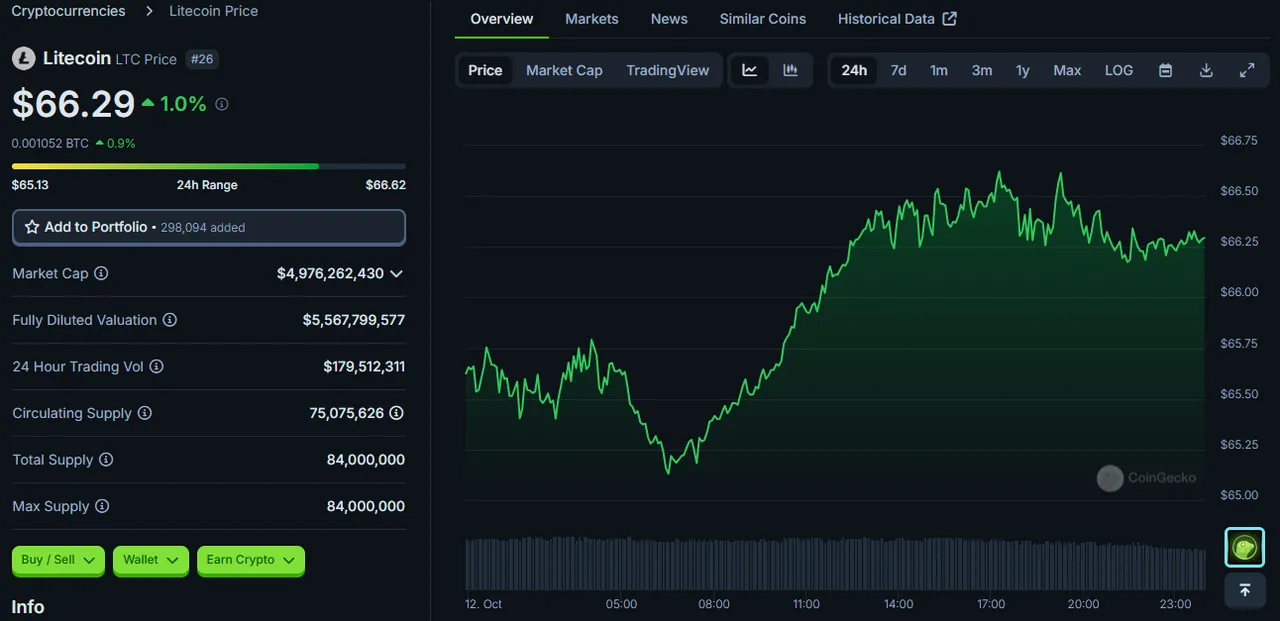
Task: Show Market Cap info tooltip
Action: (101, 273)
